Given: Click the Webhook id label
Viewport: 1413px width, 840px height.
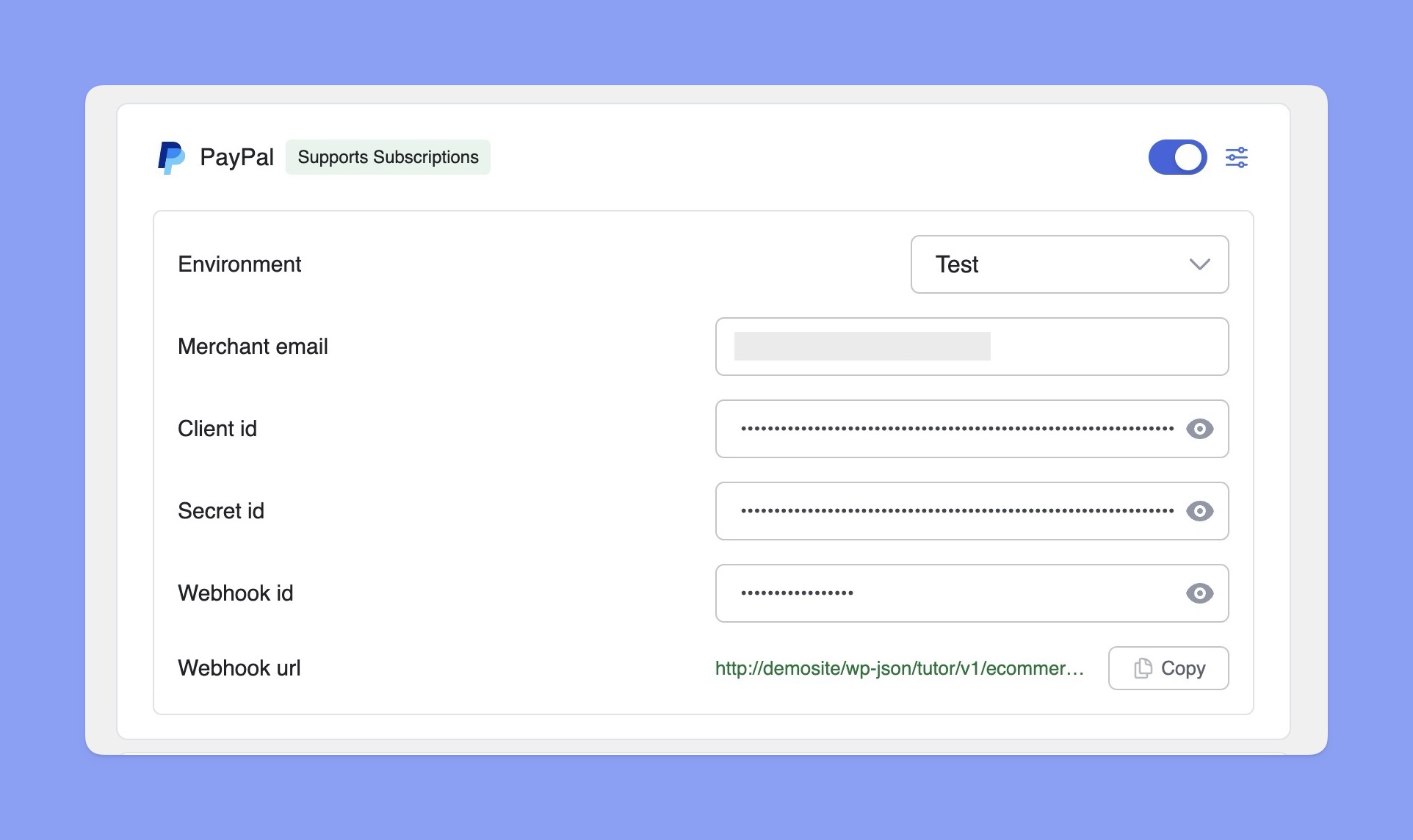Looking at the screenshot, I should pos(236,593).
